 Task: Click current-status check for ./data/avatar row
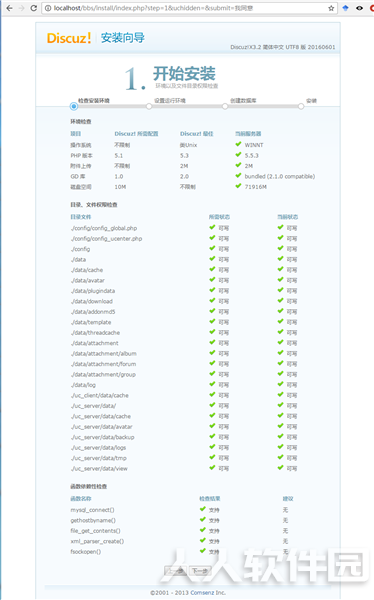coord(281,280)
